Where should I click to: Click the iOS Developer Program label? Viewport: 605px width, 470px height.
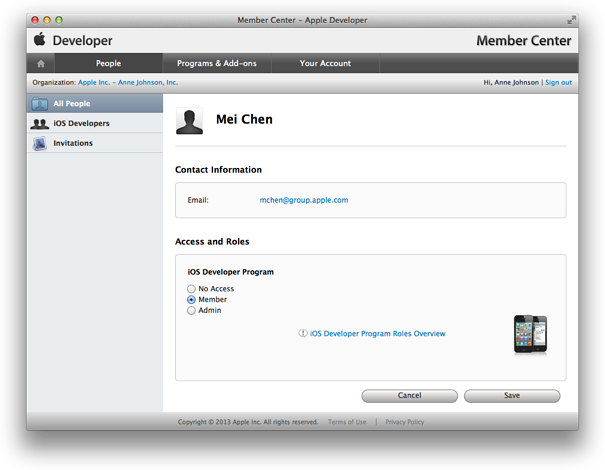(x=231, y=272)
